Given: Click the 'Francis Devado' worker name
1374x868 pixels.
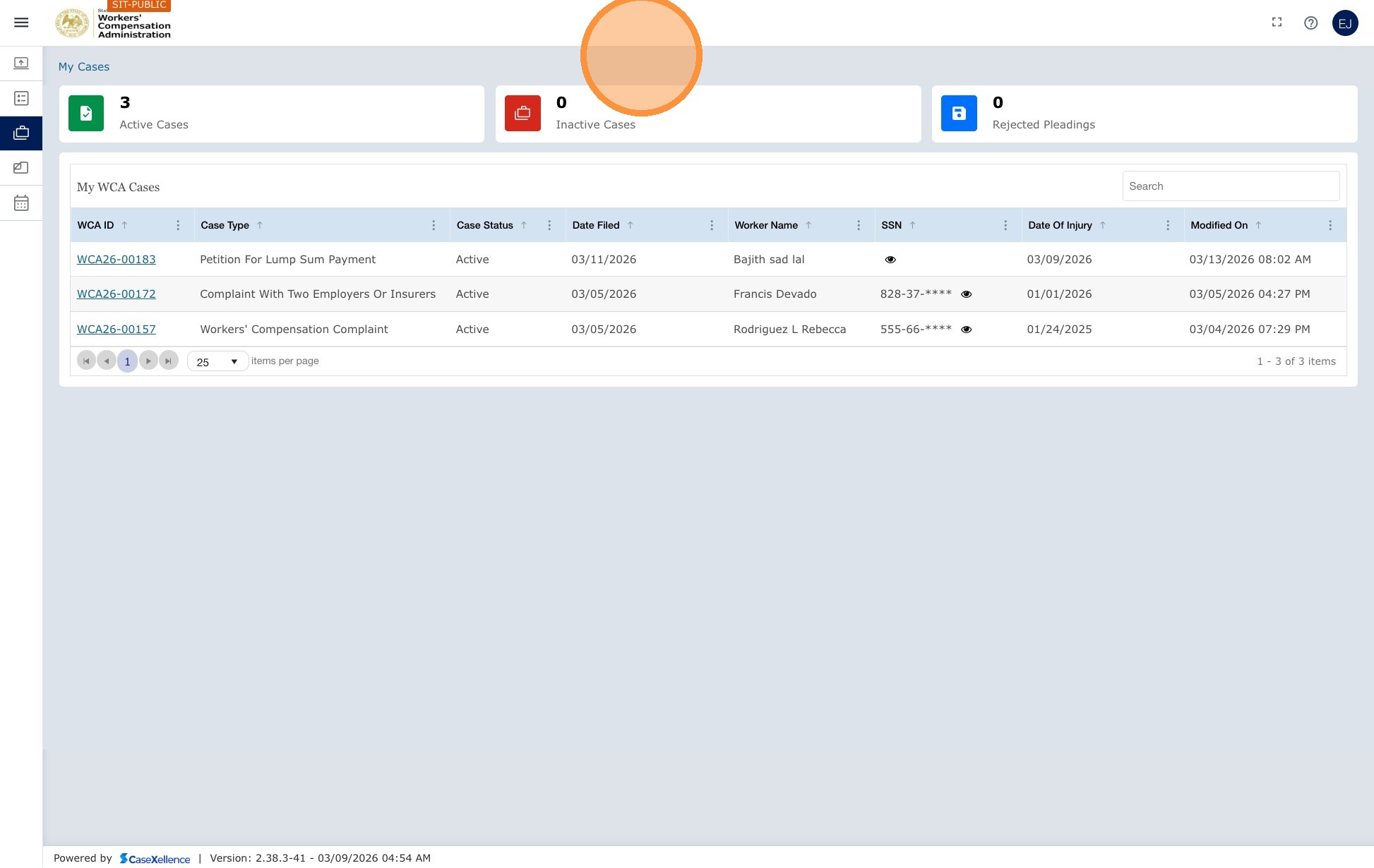Looking at the screenshot, I should [x=775, y=294].
